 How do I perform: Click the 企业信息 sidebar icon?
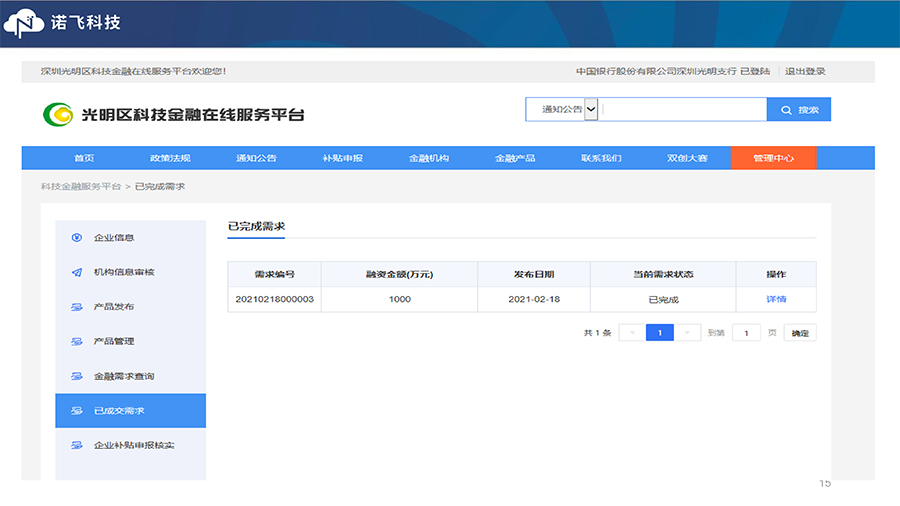pos(77,238)
